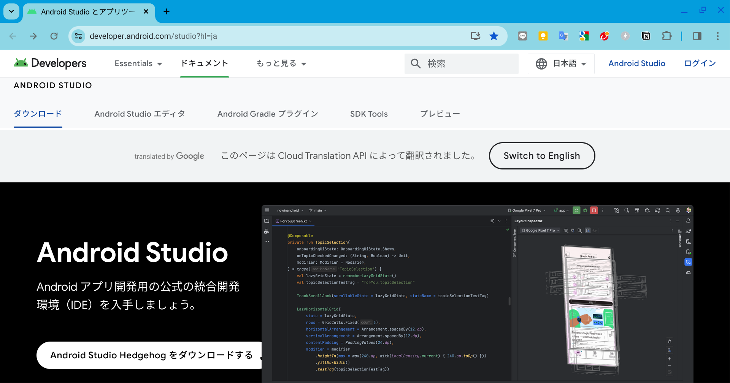
Task: Open the site information icon in address bar
Action: click(x=79, y=36)
